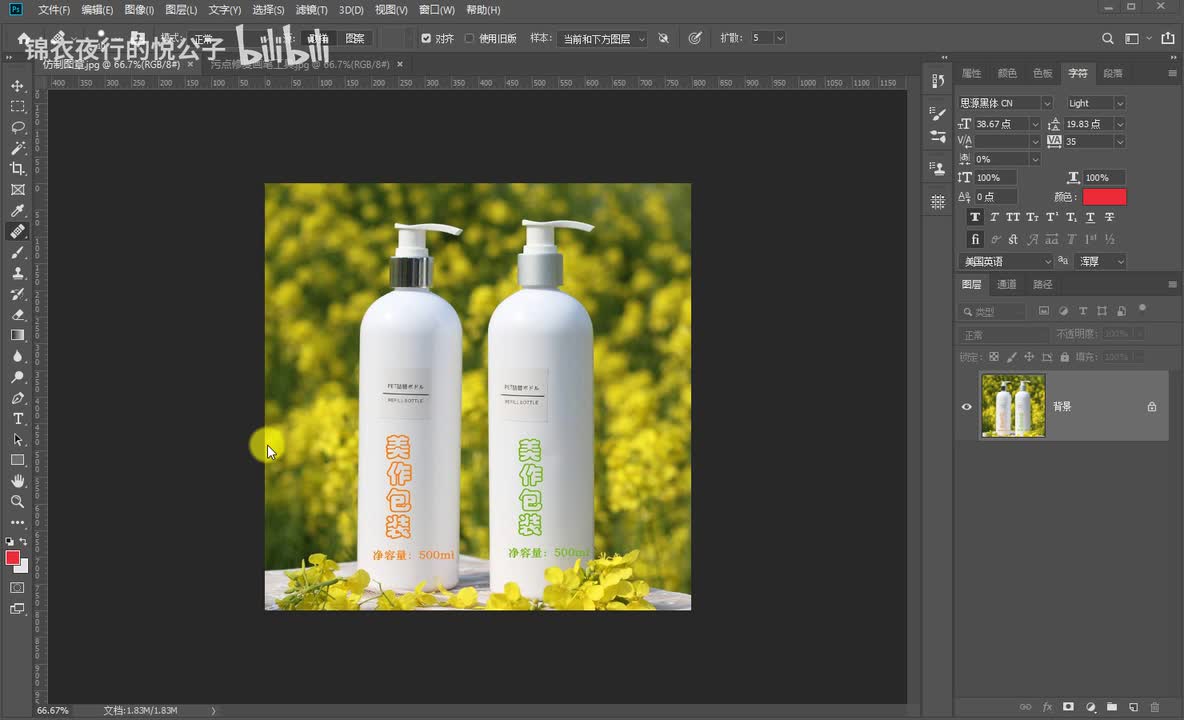This screenshot has height=720, width=1184.
Task: Click the search icon in options bar
Action: [1108, 38]
